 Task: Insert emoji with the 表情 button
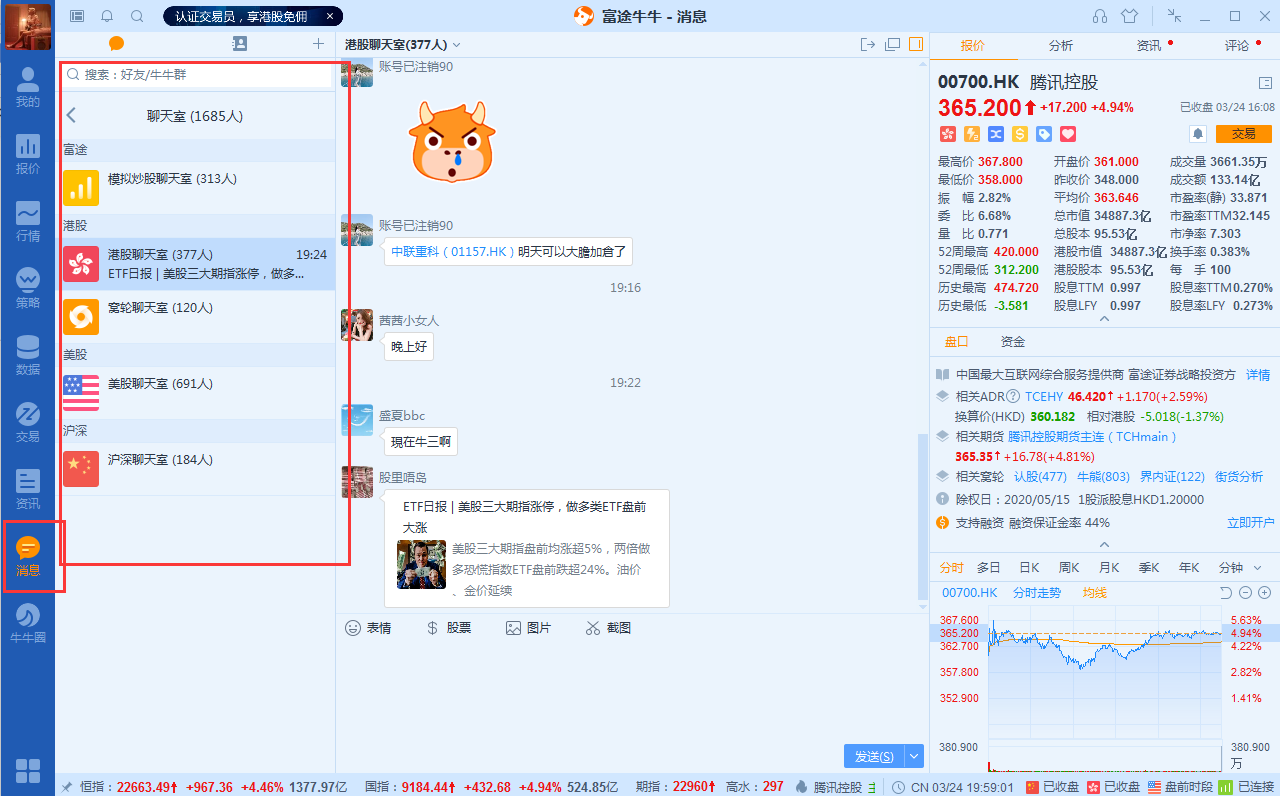click(x=368, y=628)
